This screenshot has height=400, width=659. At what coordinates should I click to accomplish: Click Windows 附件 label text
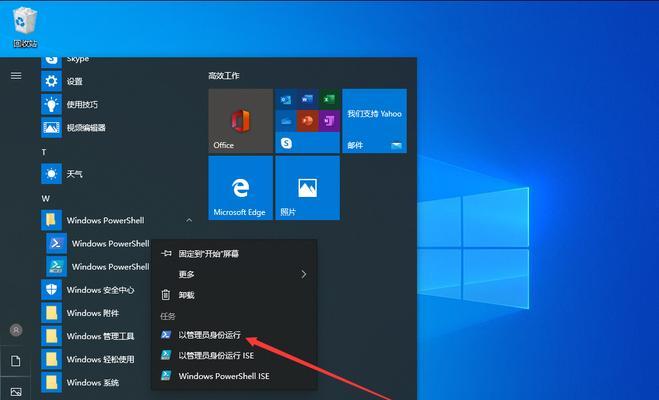pyautogui.click(x=92, y=313)
